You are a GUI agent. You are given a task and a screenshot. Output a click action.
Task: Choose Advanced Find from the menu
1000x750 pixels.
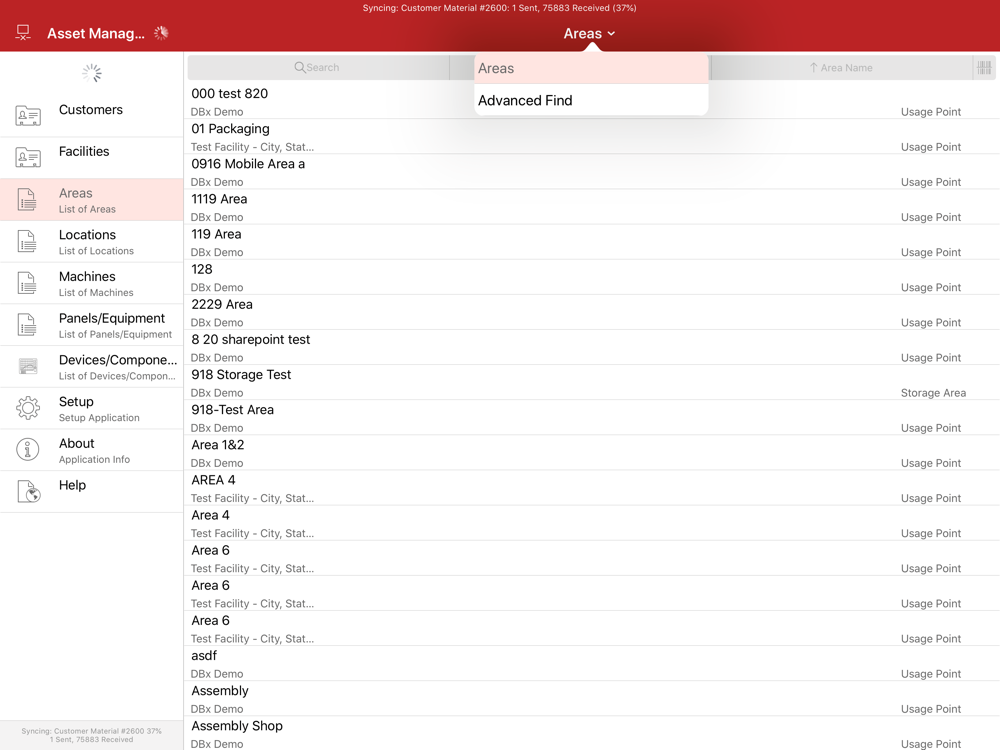(591, 100)
